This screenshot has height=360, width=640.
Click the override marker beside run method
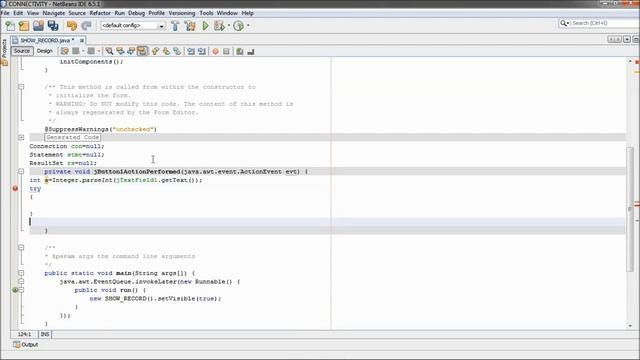[x=15, y=290]
